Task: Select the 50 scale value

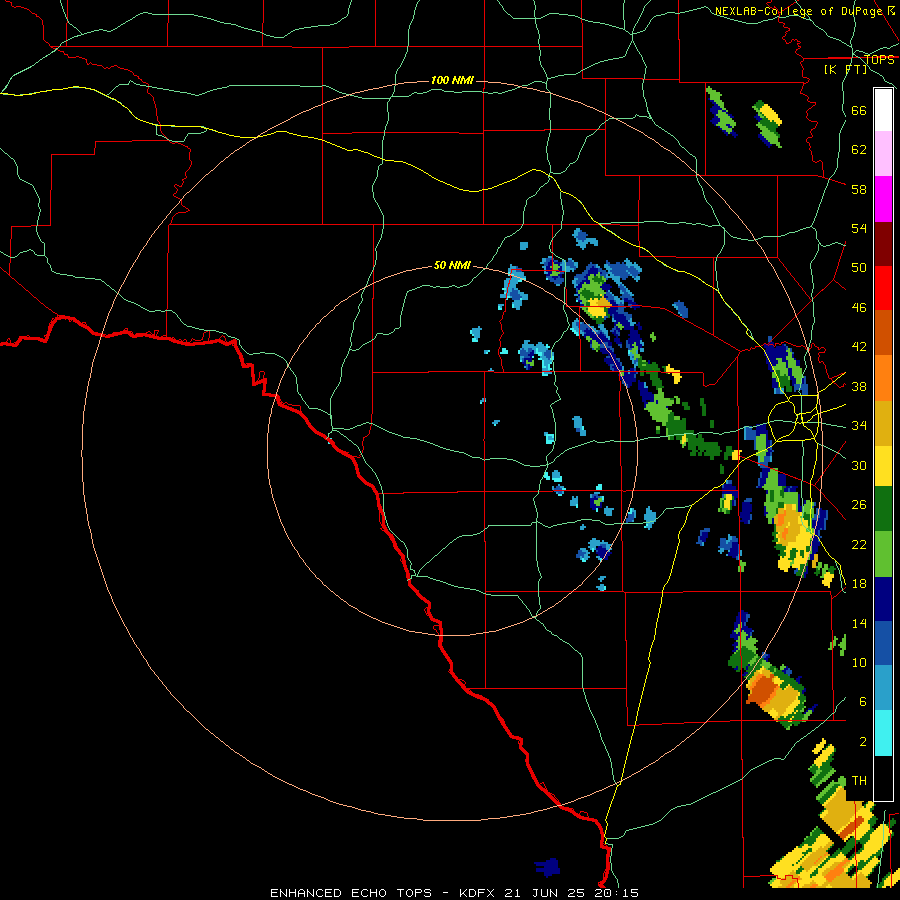Action: (x=859, y=267)
